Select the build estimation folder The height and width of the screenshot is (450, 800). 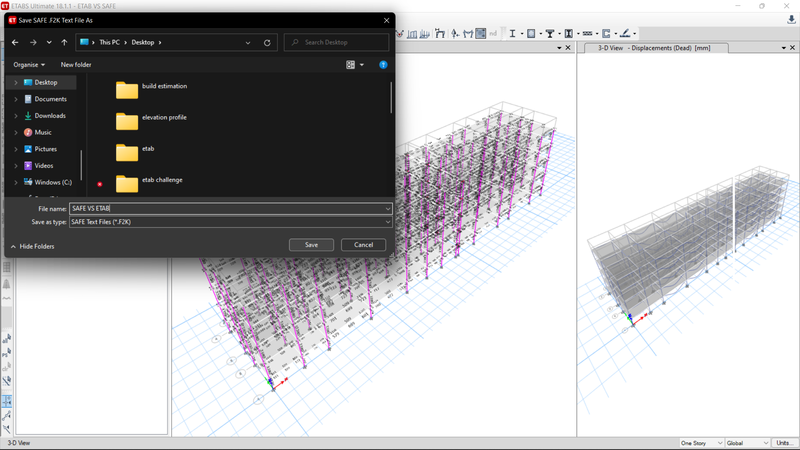click(152, 90)
